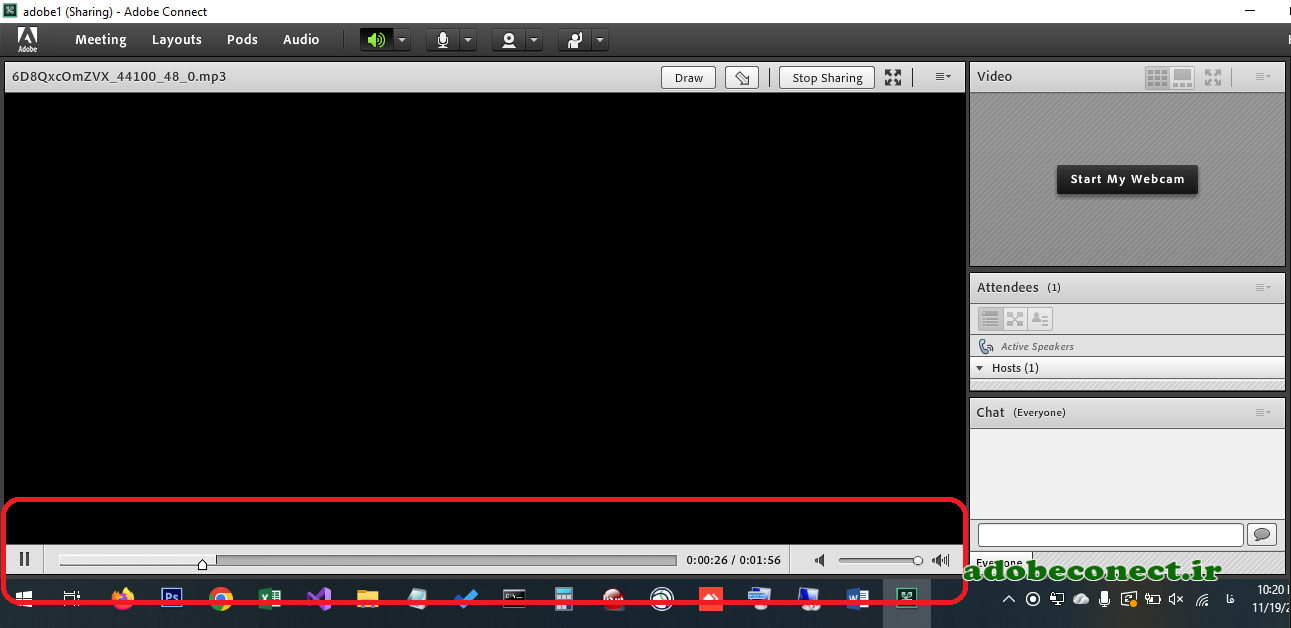1291x628 pixels.
Task: Toggle the microphone in the top toolbar
Action: (442, 40)
